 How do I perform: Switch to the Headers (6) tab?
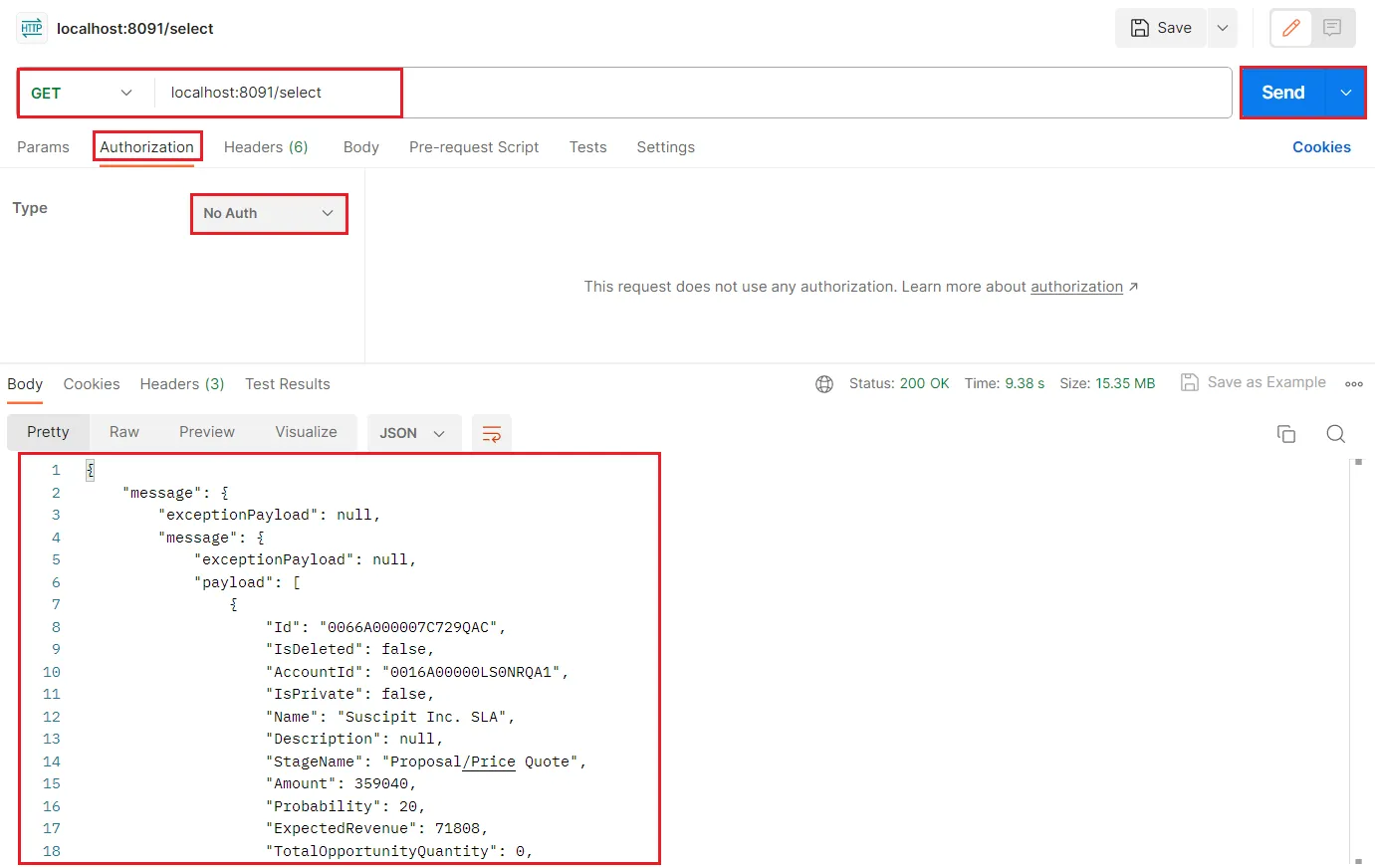coord(266,147)
